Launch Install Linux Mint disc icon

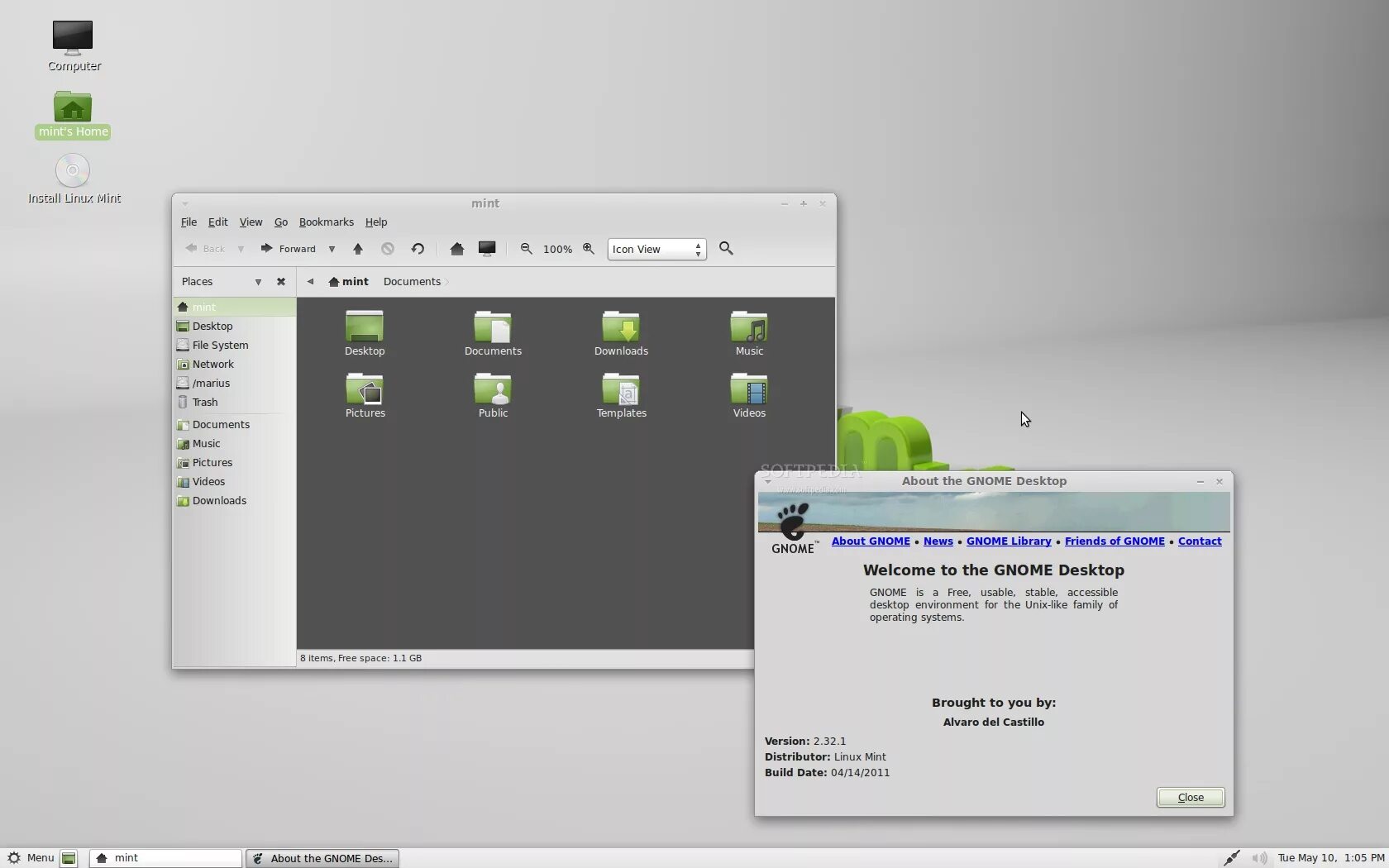tap(73, 171)
